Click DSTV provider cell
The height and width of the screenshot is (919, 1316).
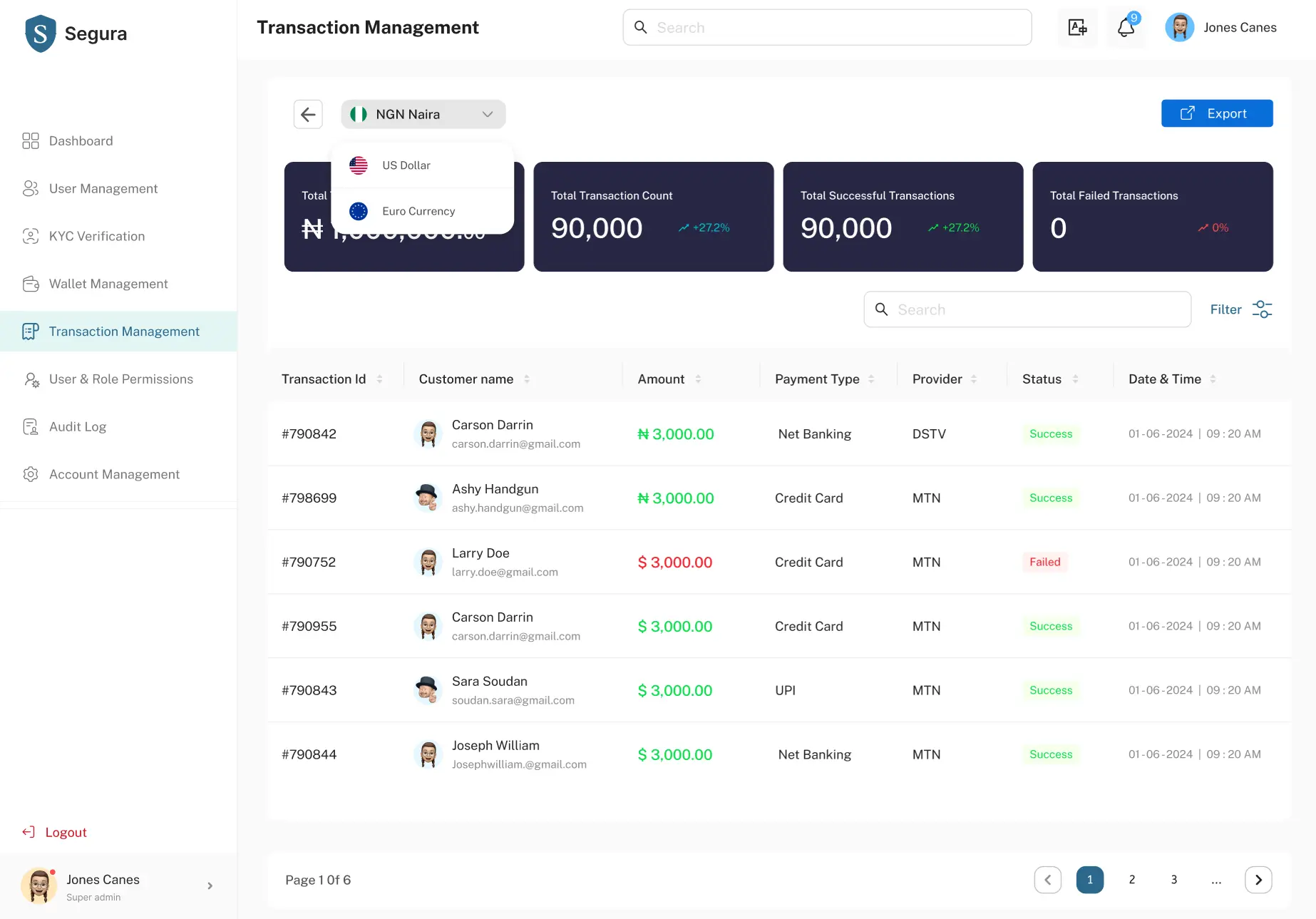[x=929, y=434]
